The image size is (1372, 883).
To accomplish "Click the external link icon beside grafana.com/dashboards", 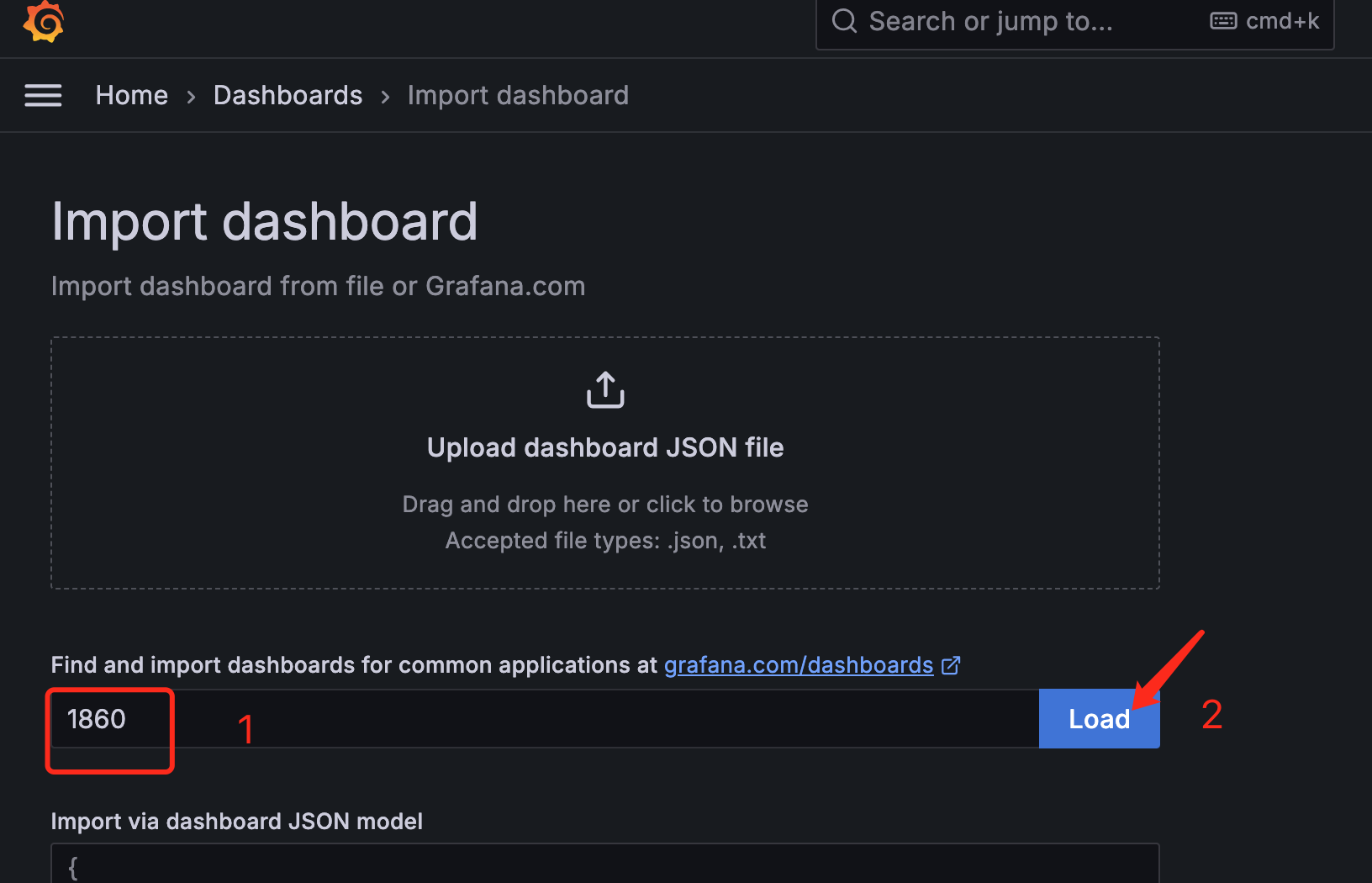I will click(x=951, y=666).
